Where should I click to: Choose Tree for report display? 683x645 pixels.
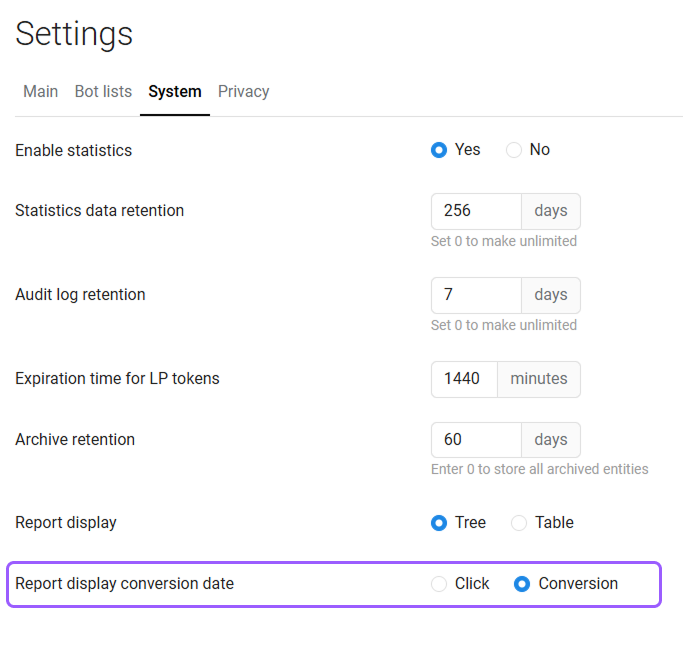click(439, 523)
